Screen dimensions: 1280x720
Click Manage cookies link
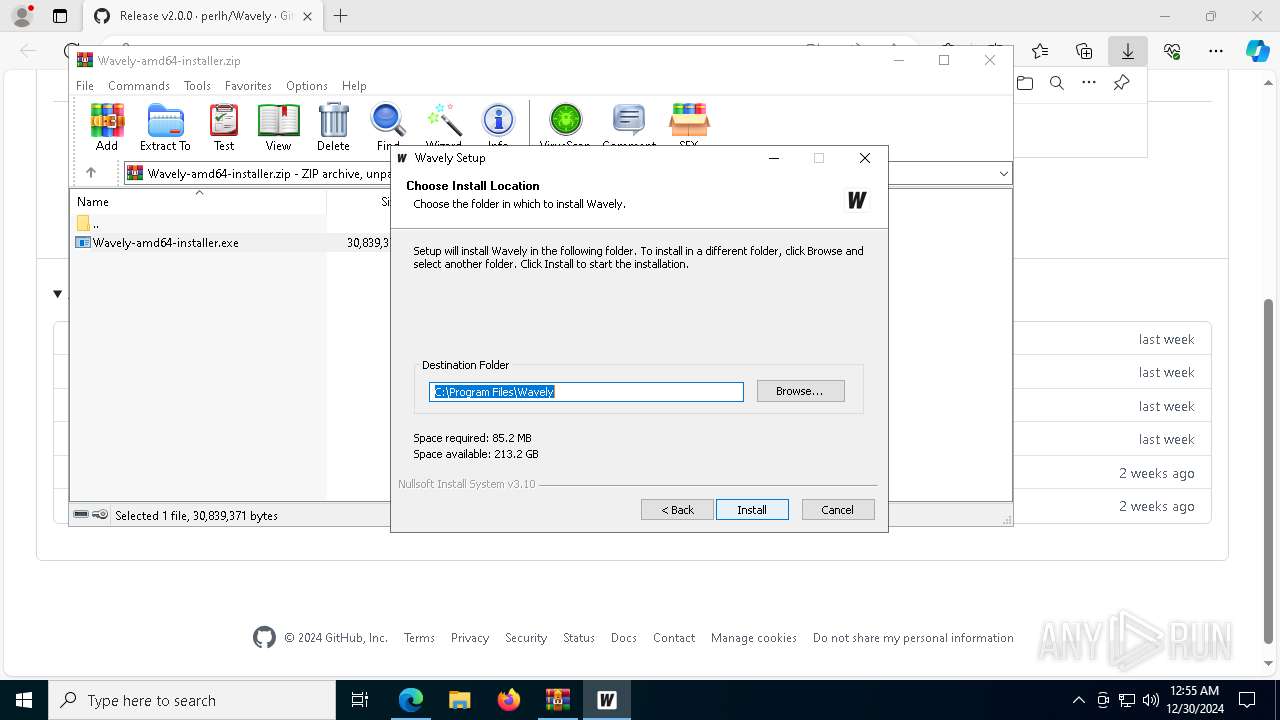pos(754,638)
